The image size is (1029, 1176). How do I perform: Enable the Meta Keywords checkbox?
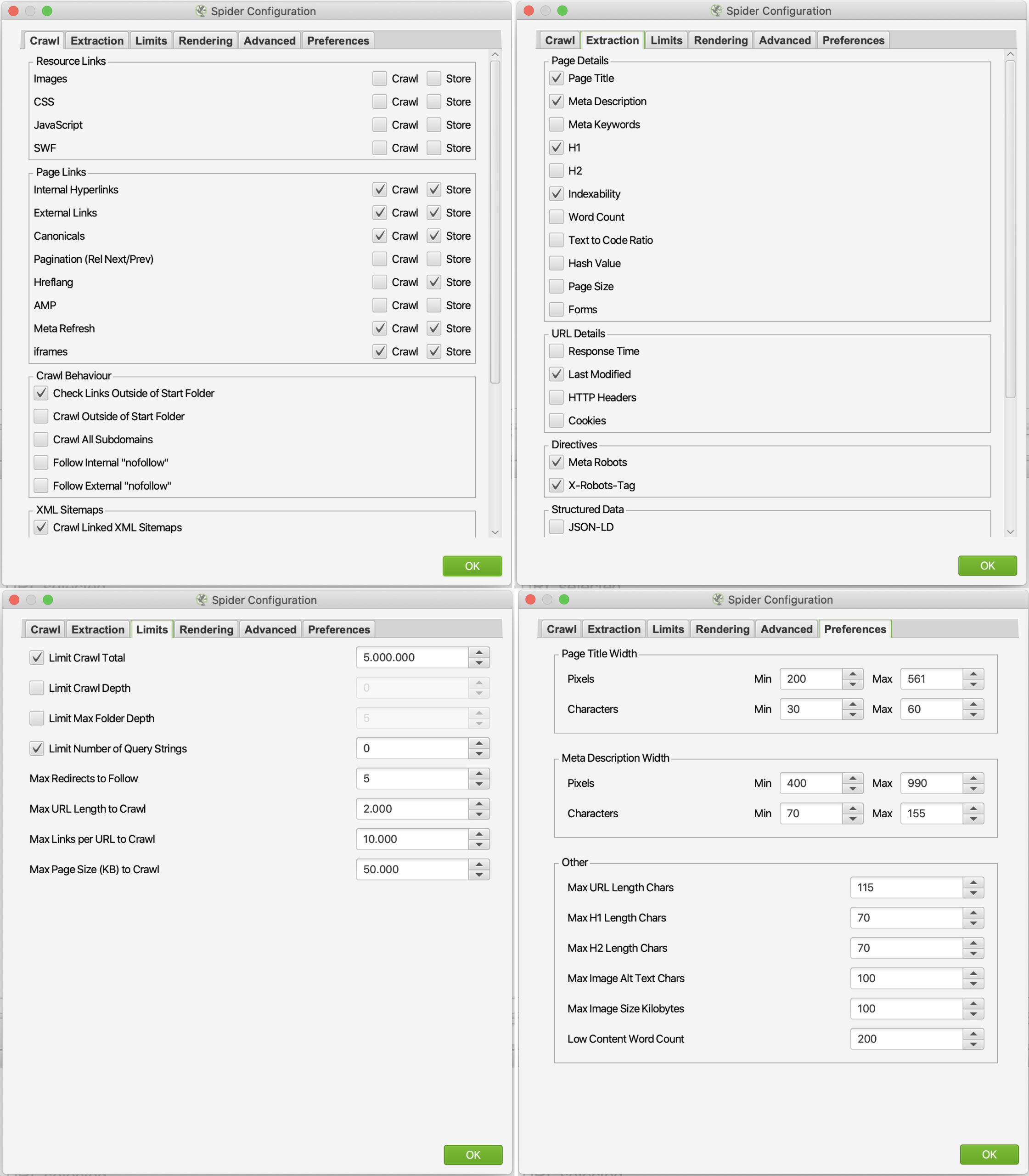556,124
